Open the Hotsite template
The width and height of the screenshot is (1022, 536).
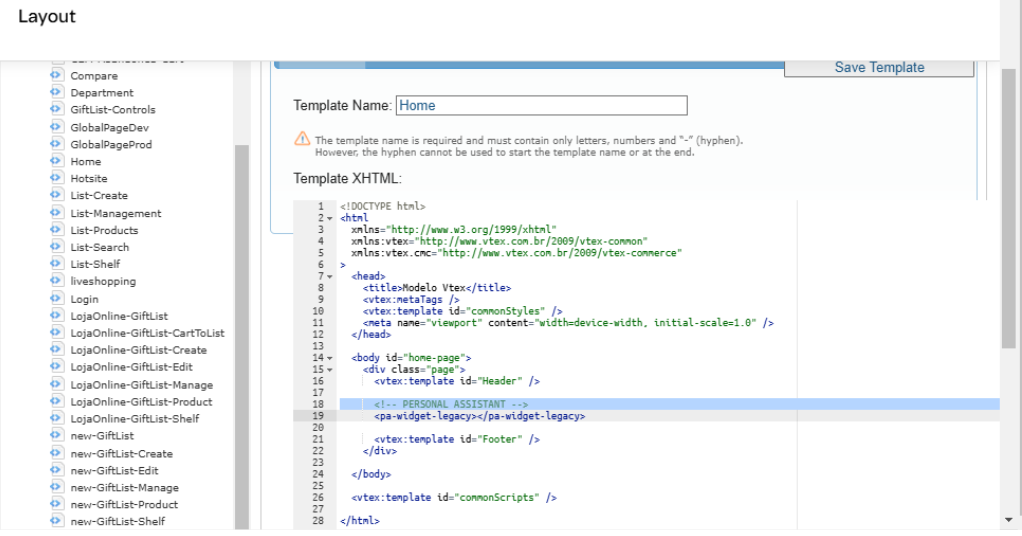[89, 178]
